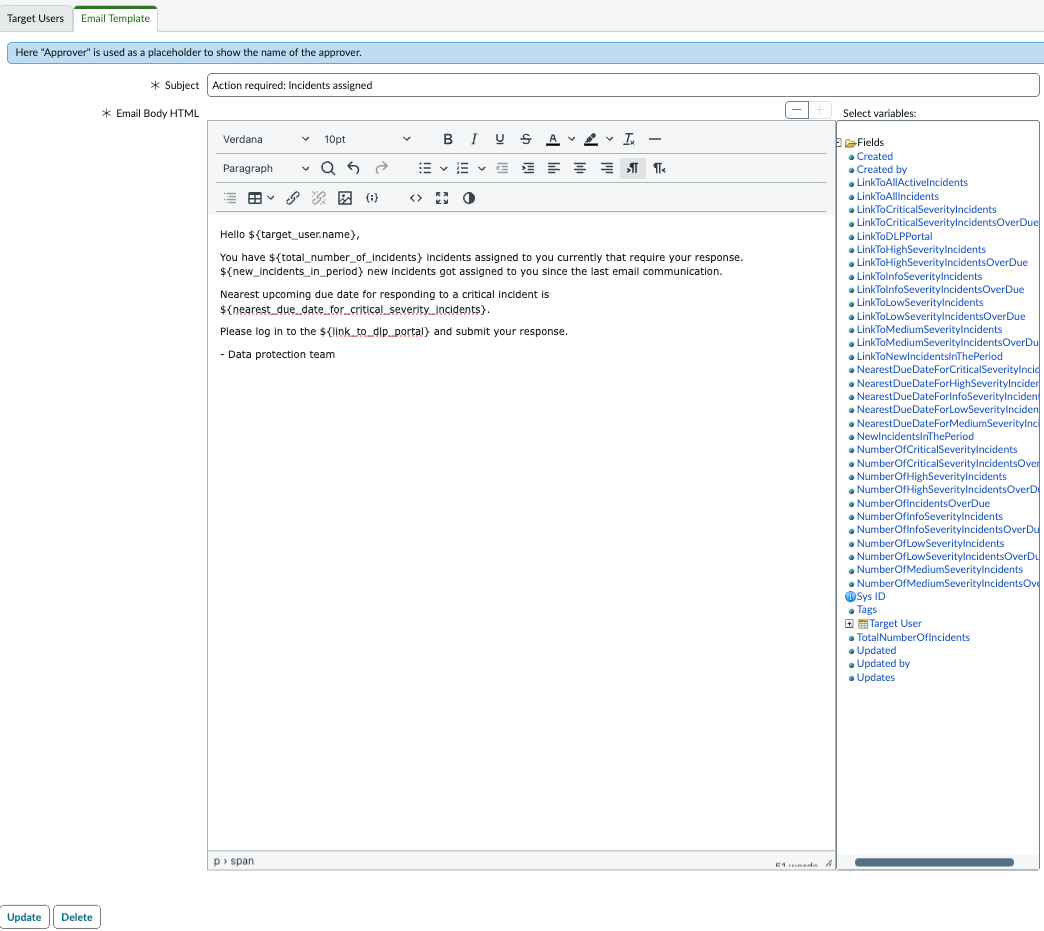Insert a table

pyautogui.click(x=254, y=198)
